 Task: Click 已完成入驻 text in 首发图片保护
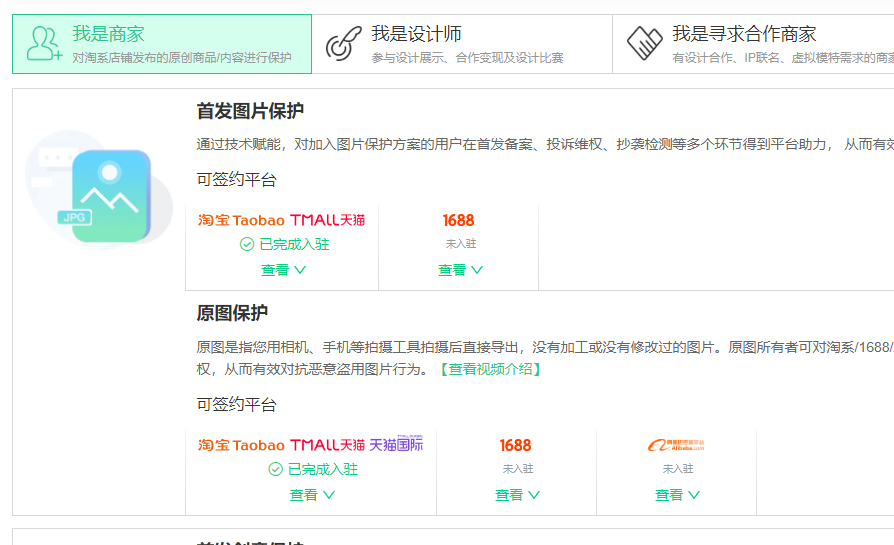pyautogui.click(x=294, y=245)
